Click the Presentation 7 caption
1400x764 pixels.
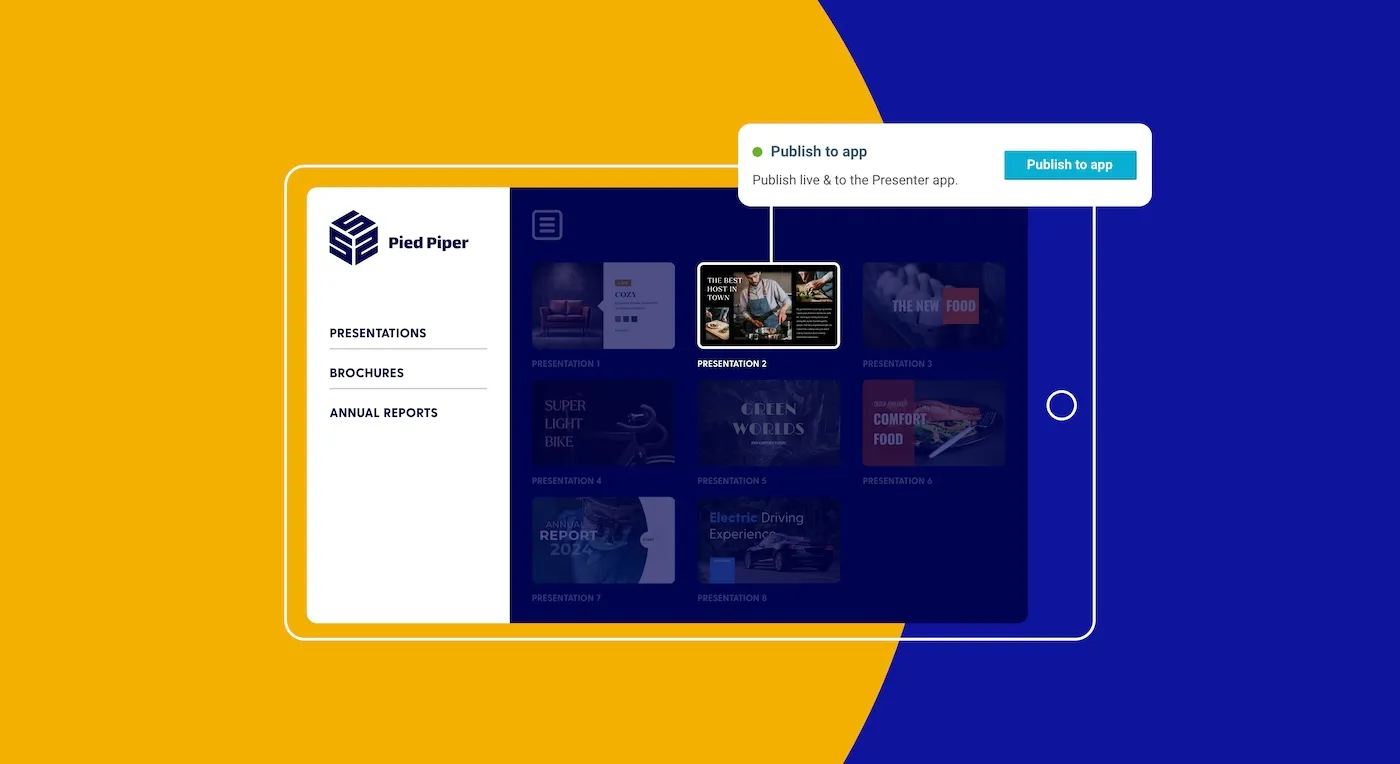pos(566,598)
